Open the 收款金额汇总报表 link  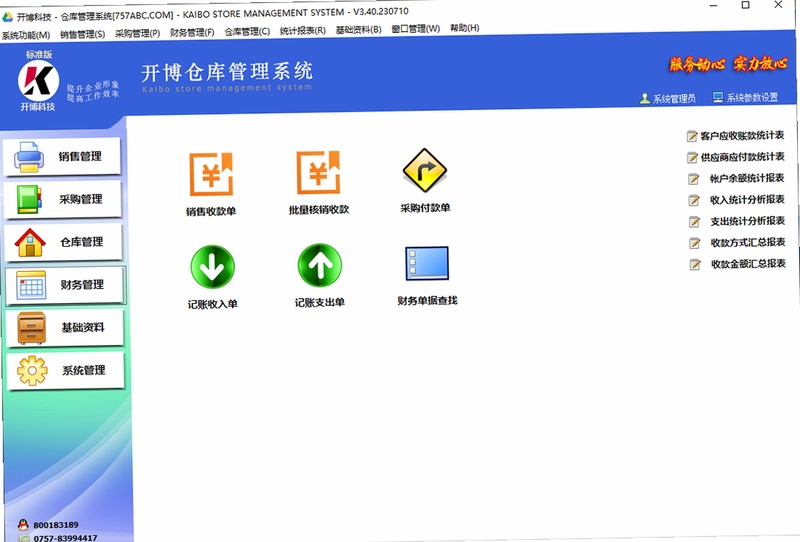pos(748,264)
